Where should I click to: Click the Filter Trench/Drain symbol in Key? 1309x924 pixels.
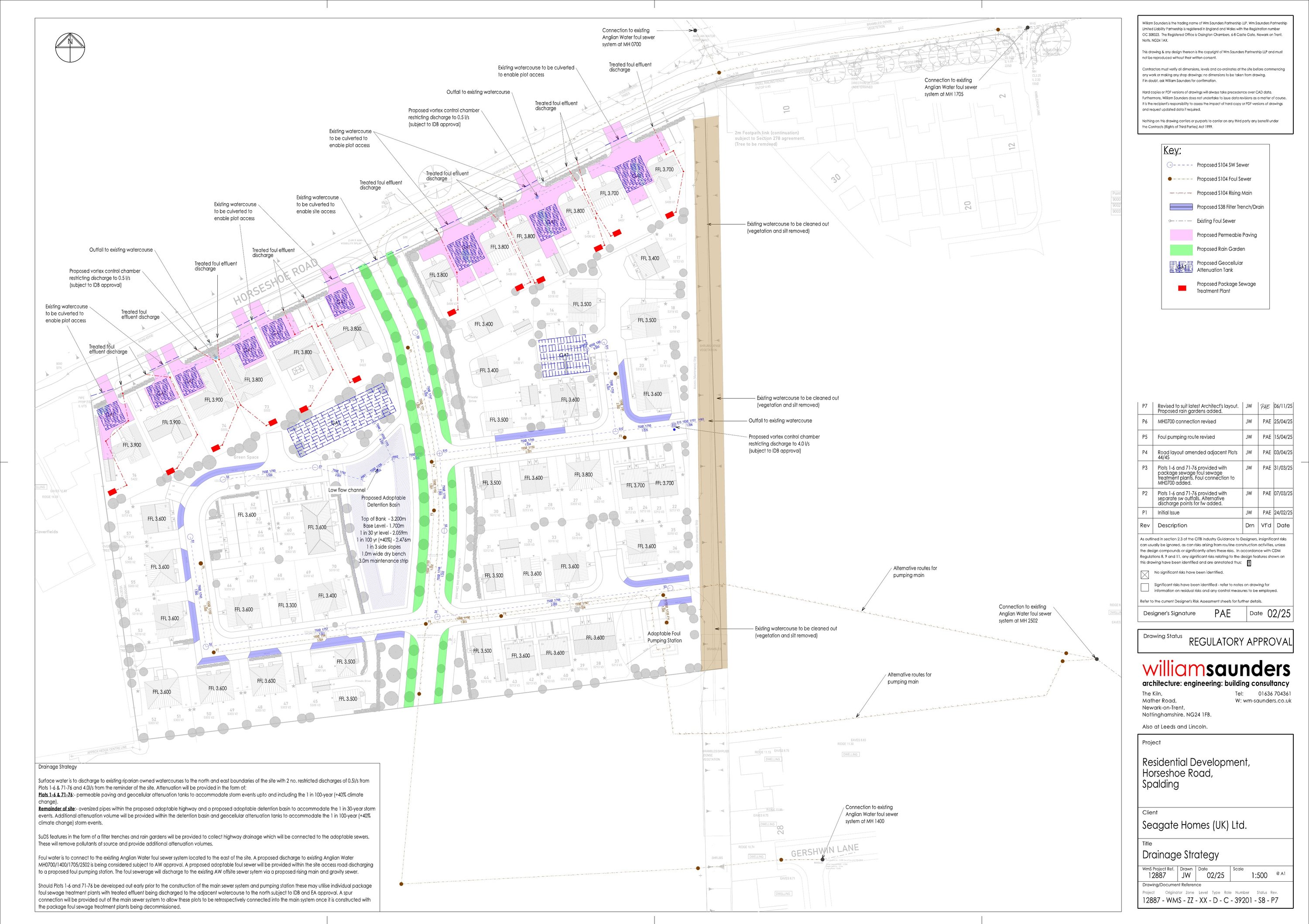click(1181, 207)
